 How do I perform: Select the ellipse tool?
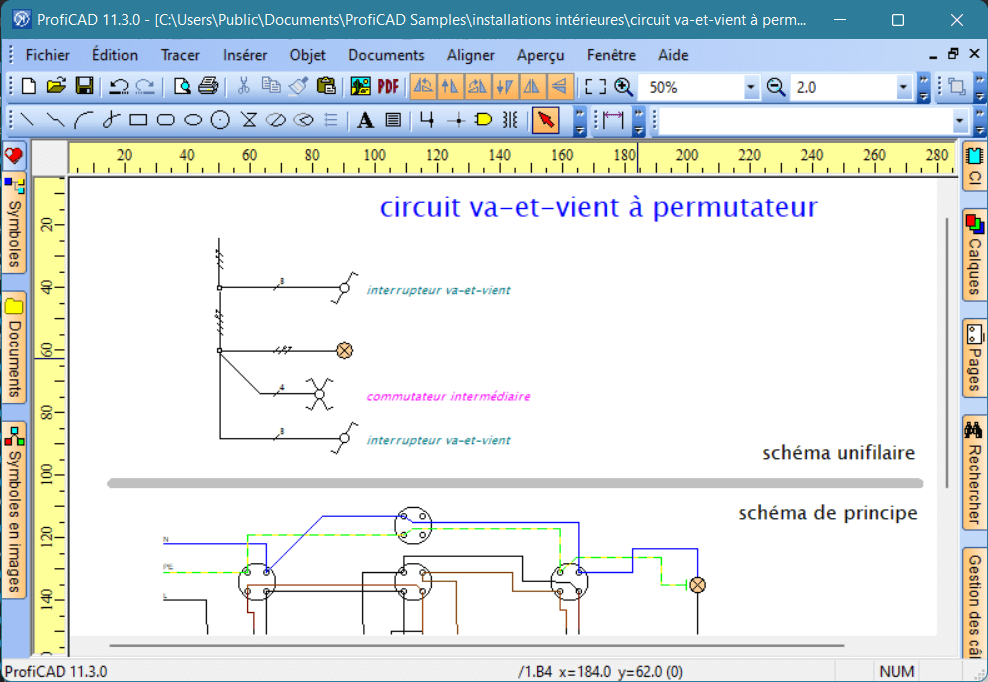coord(193,119)
